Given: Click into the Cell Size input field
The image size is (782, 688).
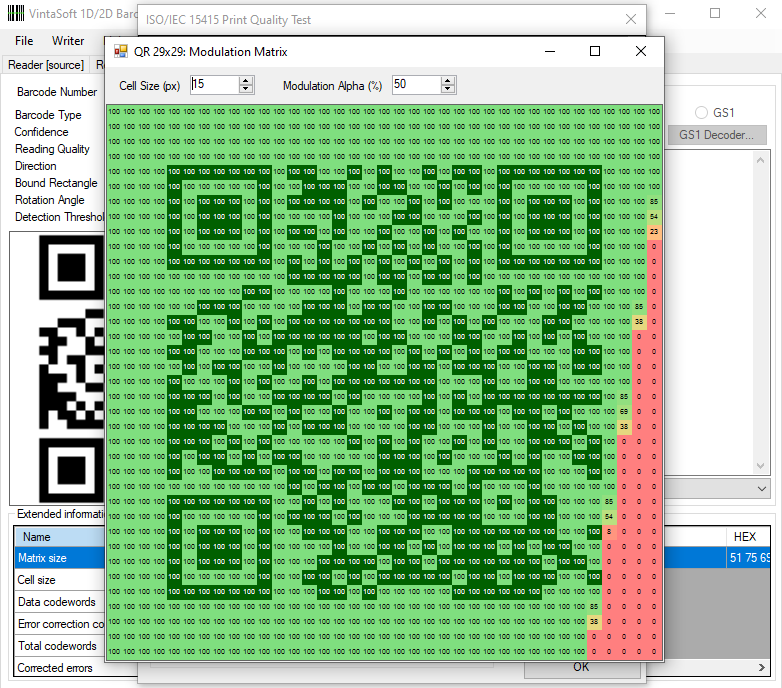Looking at the screenshot, I should 214,84.
